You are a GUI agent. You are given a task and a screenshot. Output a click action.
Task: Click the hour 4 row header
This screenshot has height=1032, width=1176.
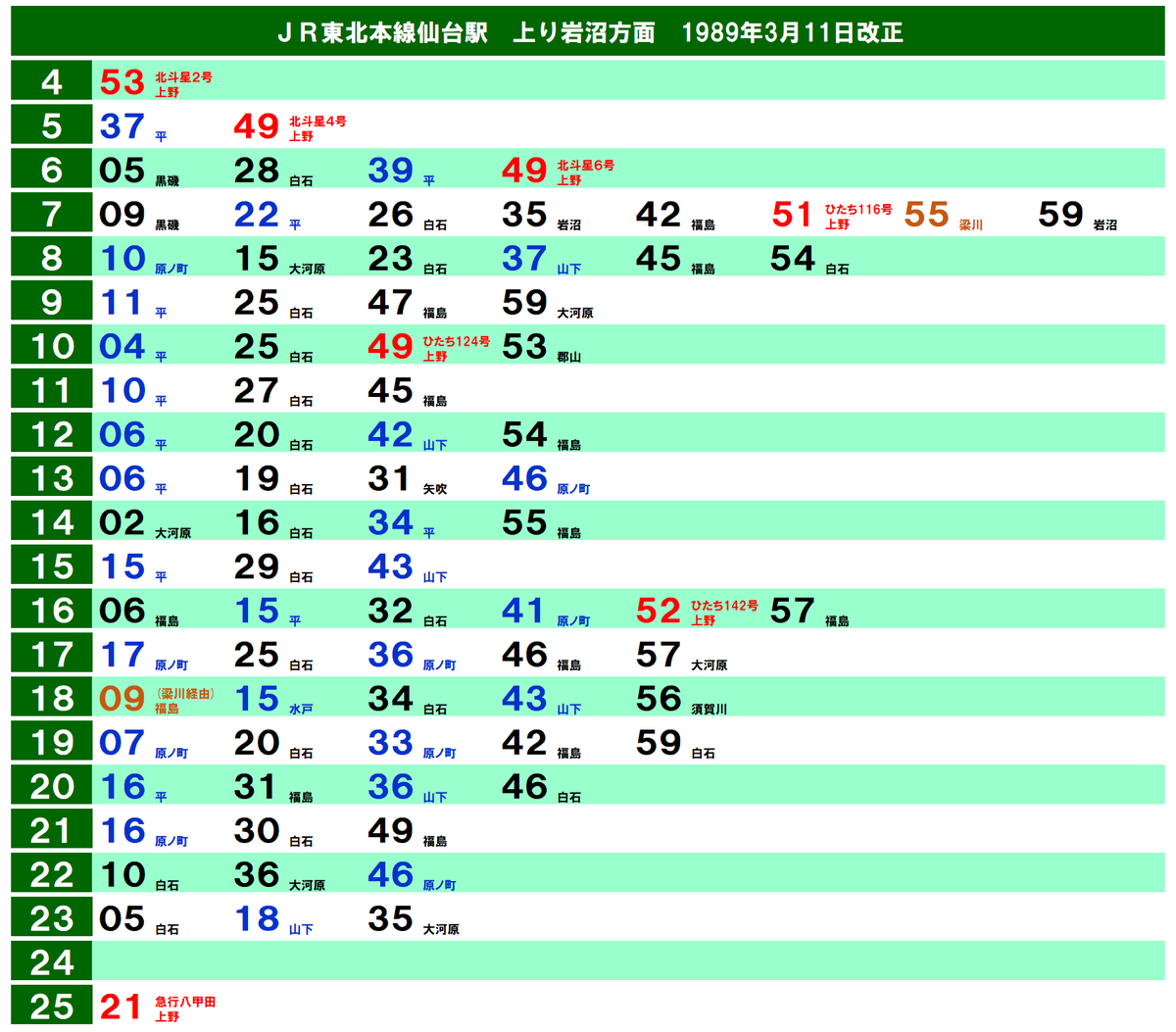pos(52,81)
